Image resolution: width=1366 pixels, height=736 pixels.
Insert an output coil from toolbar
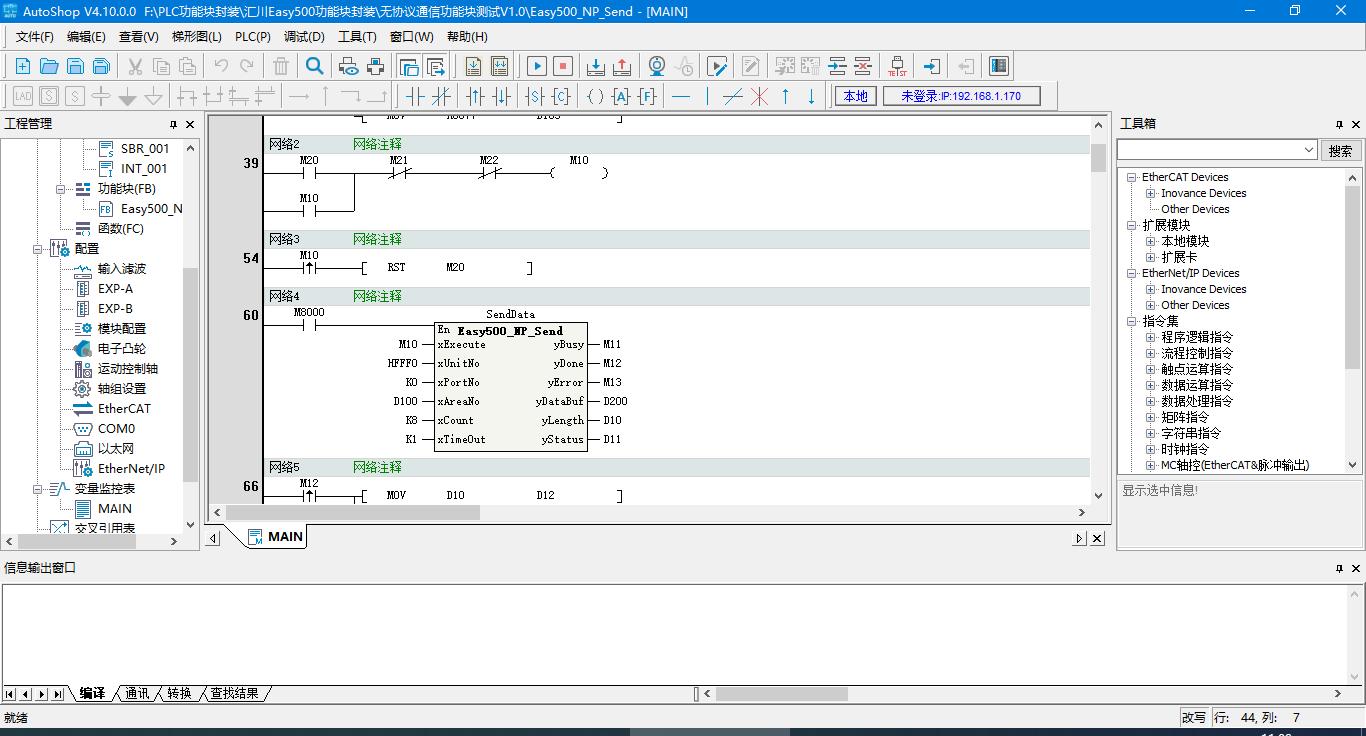click(595, 96)
